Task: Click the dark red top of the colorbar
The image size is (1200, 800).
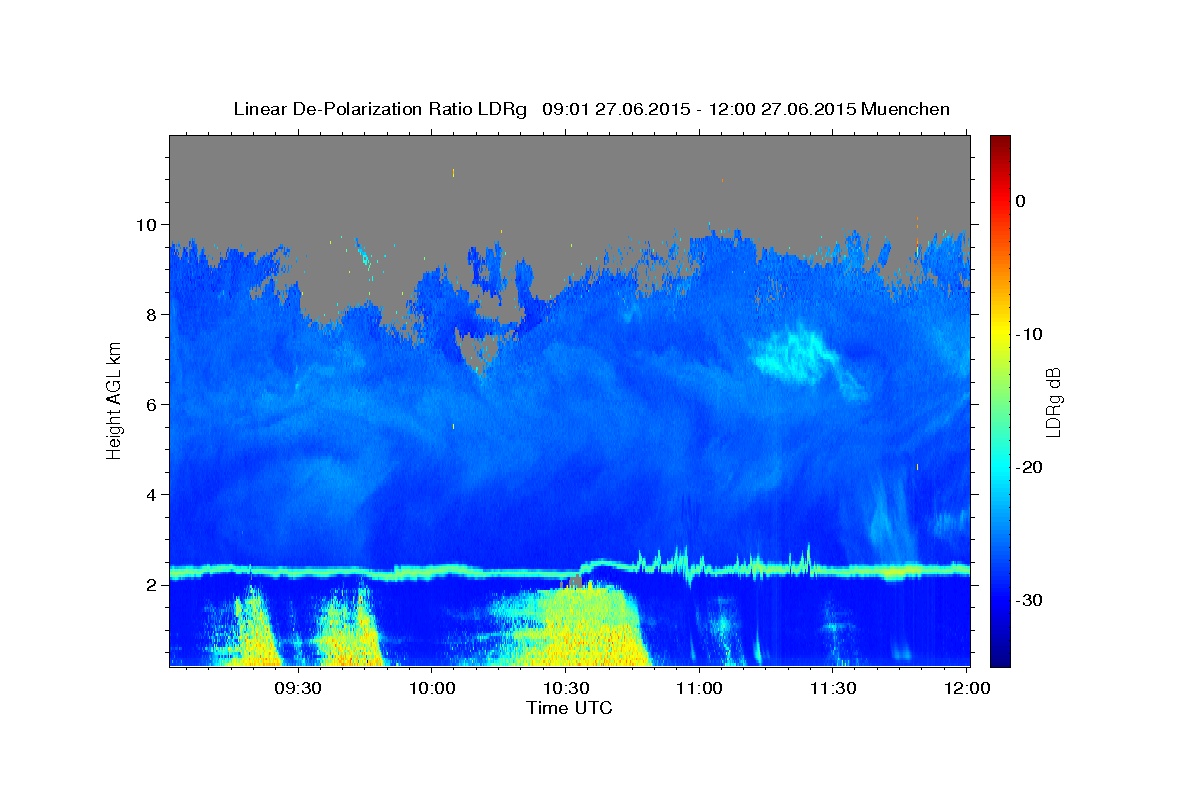Action: point(1000,145)
